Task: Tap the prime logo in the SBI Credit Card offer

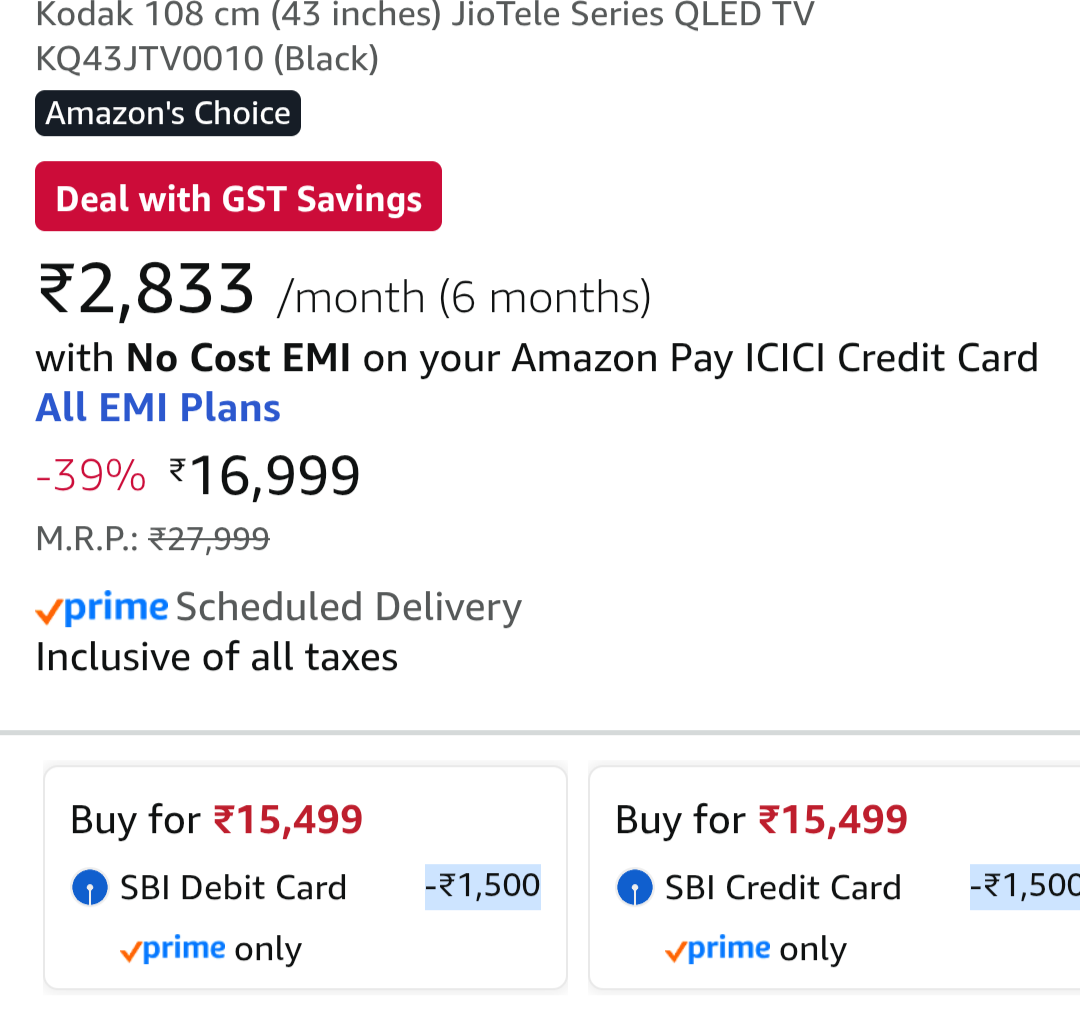Action: coord(718,948)
